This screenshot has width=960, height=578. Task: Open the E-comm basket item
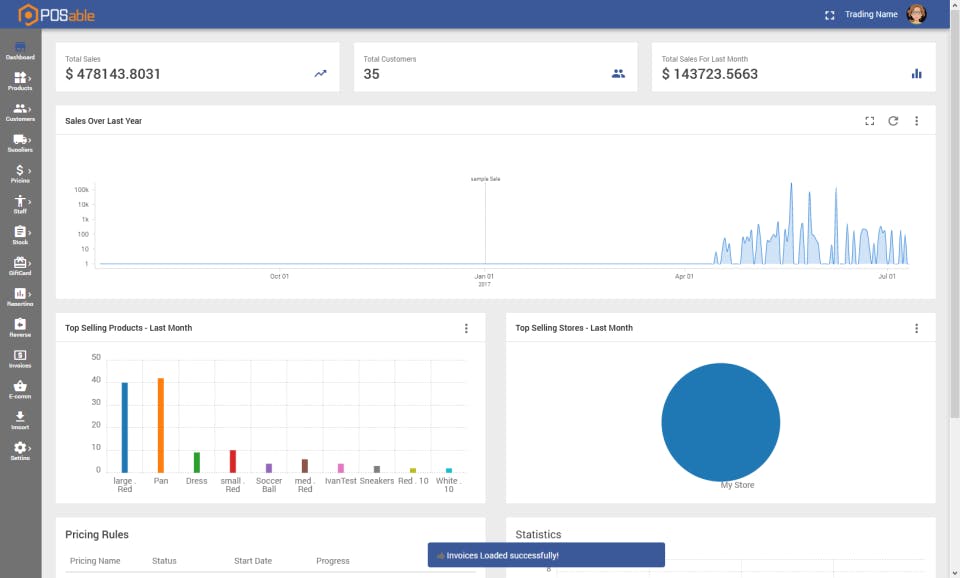20,389
